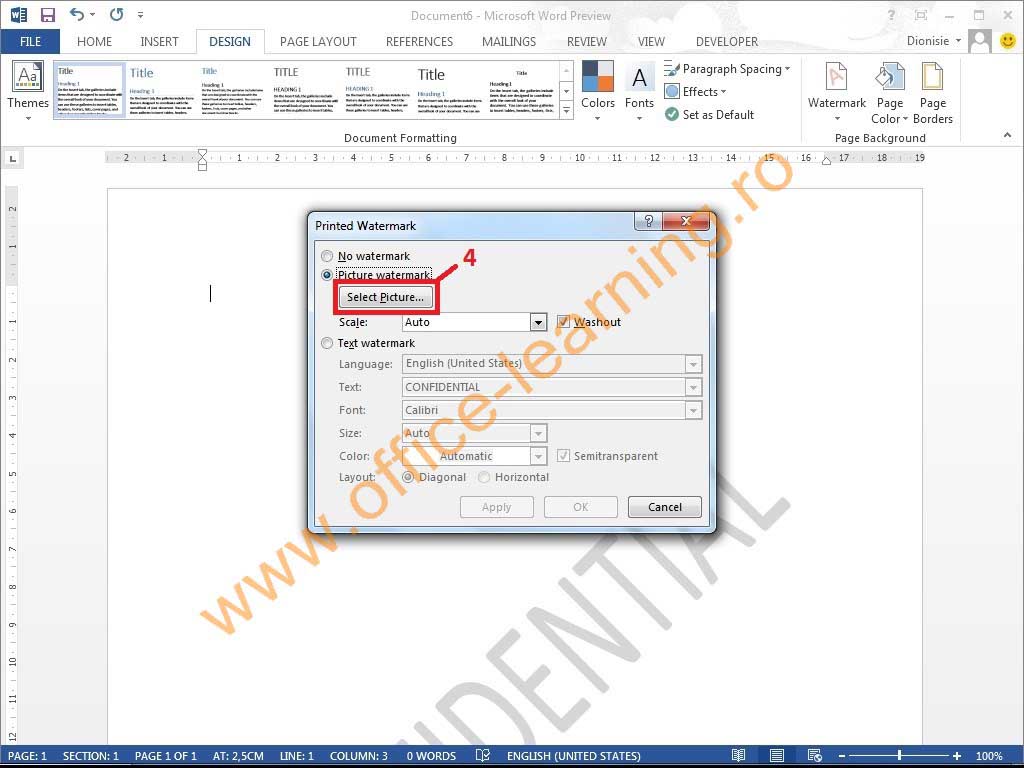This screenshot has width=1024, height=768.
Task: Select the Diagonal layout radio button
Action: [x=408, y=477]
